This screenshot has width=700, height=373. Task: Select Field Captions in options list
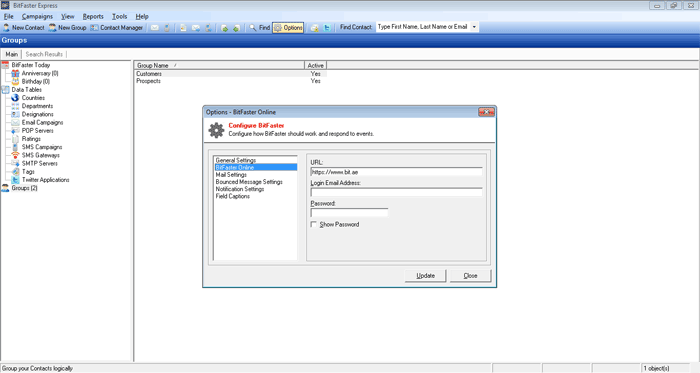point(255,196)
